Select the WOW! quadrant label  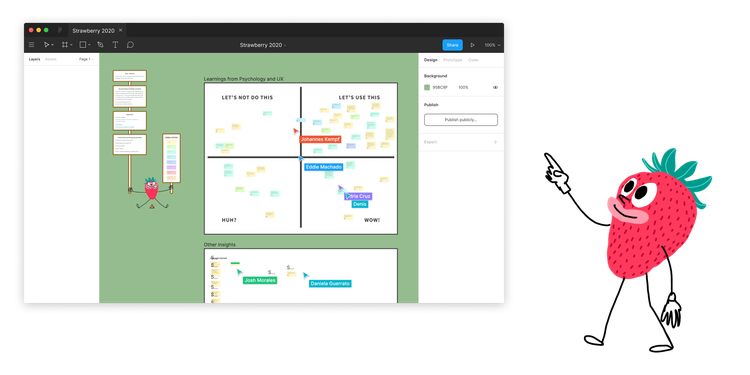click(372, 220)
